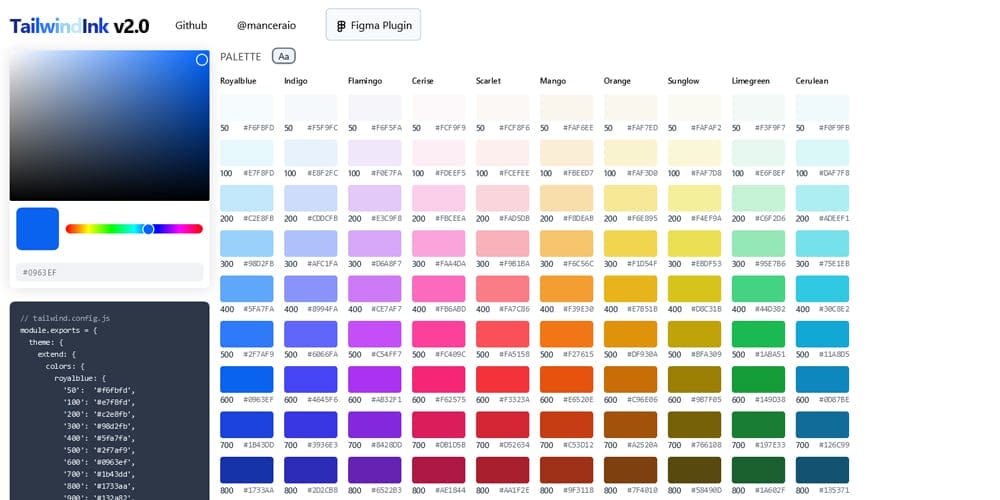Viewport: 1000px width, 500px height.
Task: Select Flamingo 600 swatch #AB32F1
Action: click(x=375, y=379)
